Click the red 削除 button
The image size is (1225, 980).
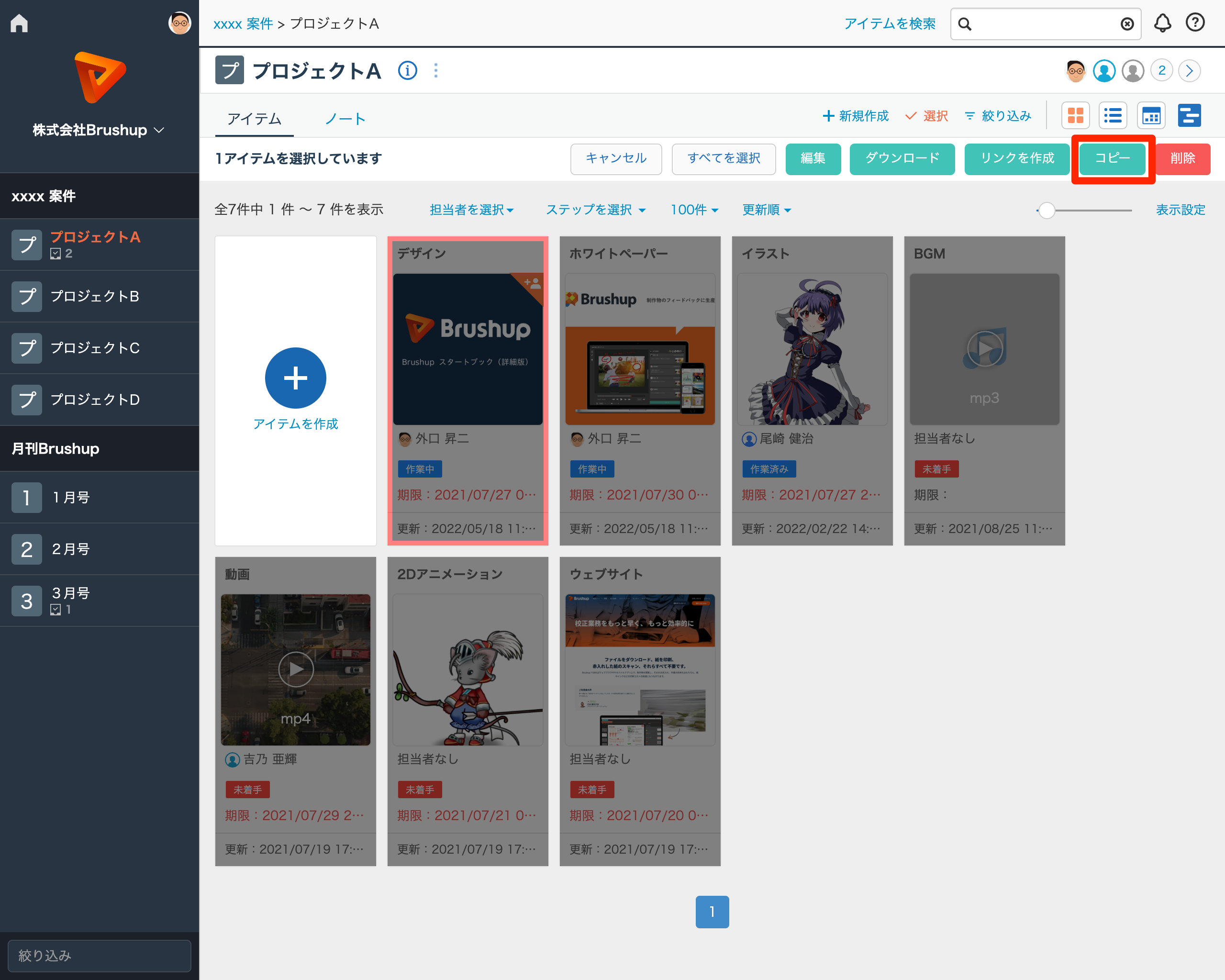tap(1182, 158)
